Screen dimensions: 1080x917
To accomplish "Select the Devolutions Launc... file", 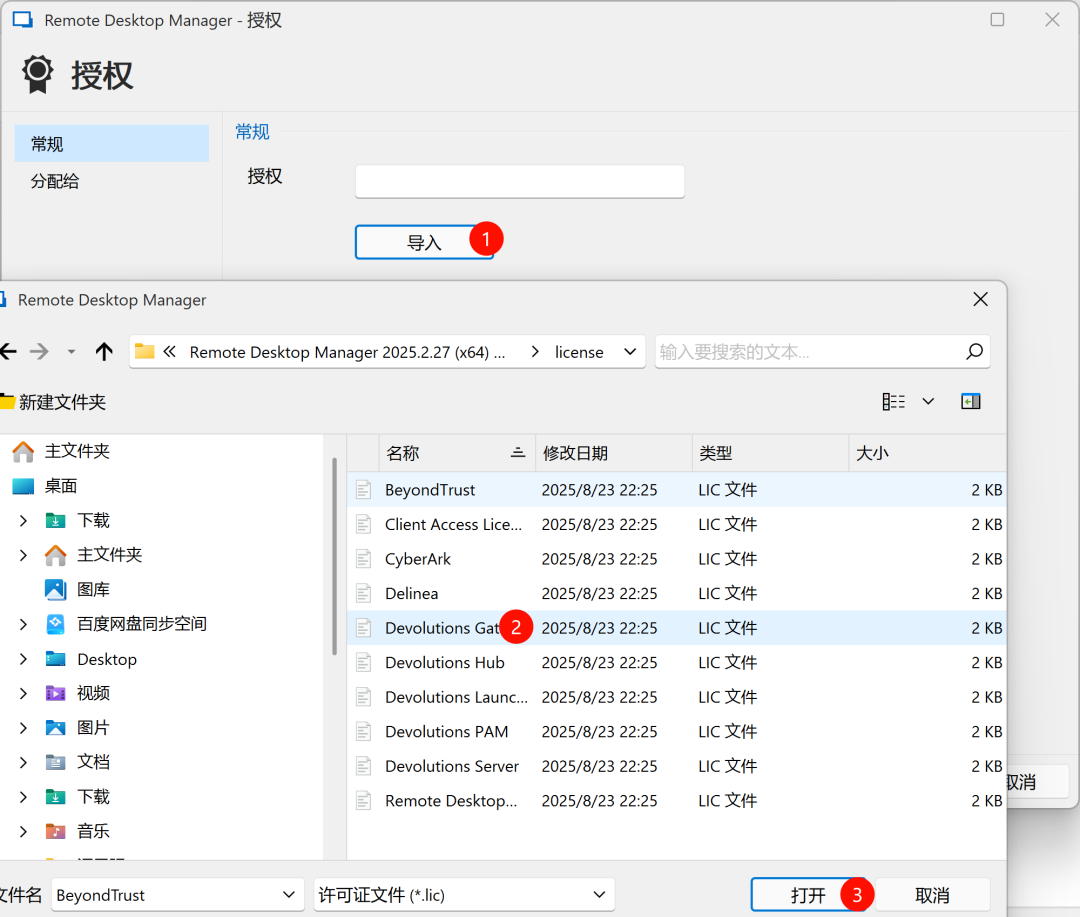I will [676, 697].
